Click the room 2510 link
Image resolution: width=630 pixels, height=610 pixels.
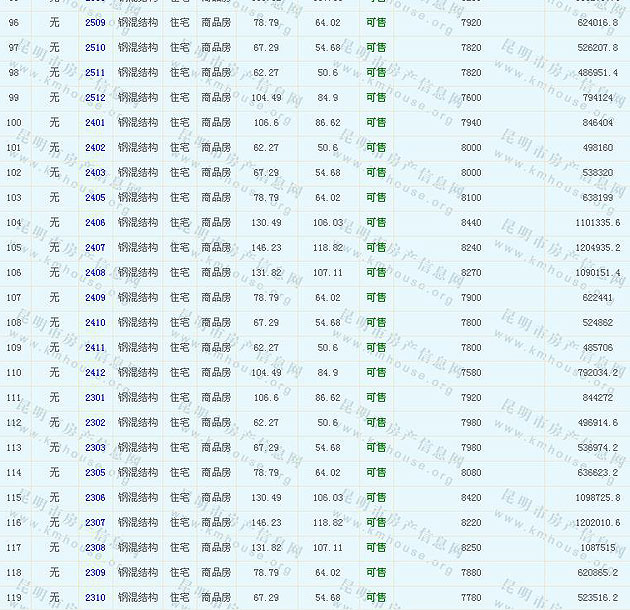(x=95, y=47)
